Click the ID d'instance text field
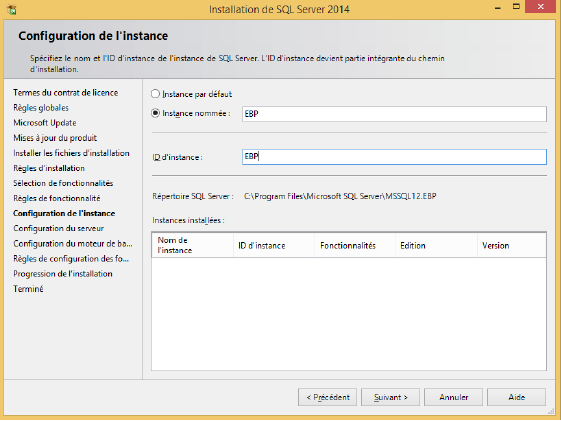This screenshot has width=561, height=421. click(394, 157)
